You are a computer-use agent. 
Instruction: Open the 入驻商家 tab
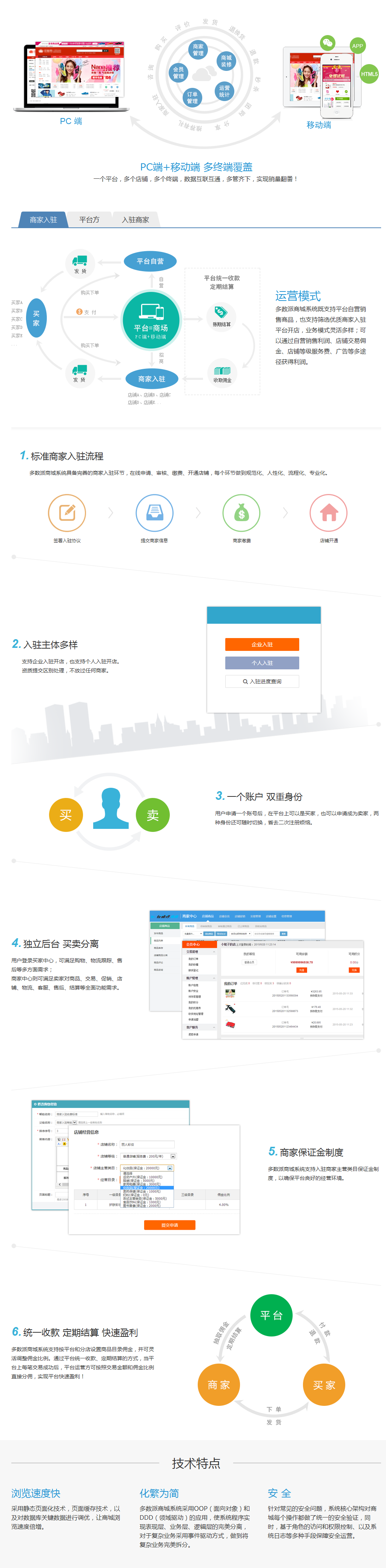tap(135, 220)
